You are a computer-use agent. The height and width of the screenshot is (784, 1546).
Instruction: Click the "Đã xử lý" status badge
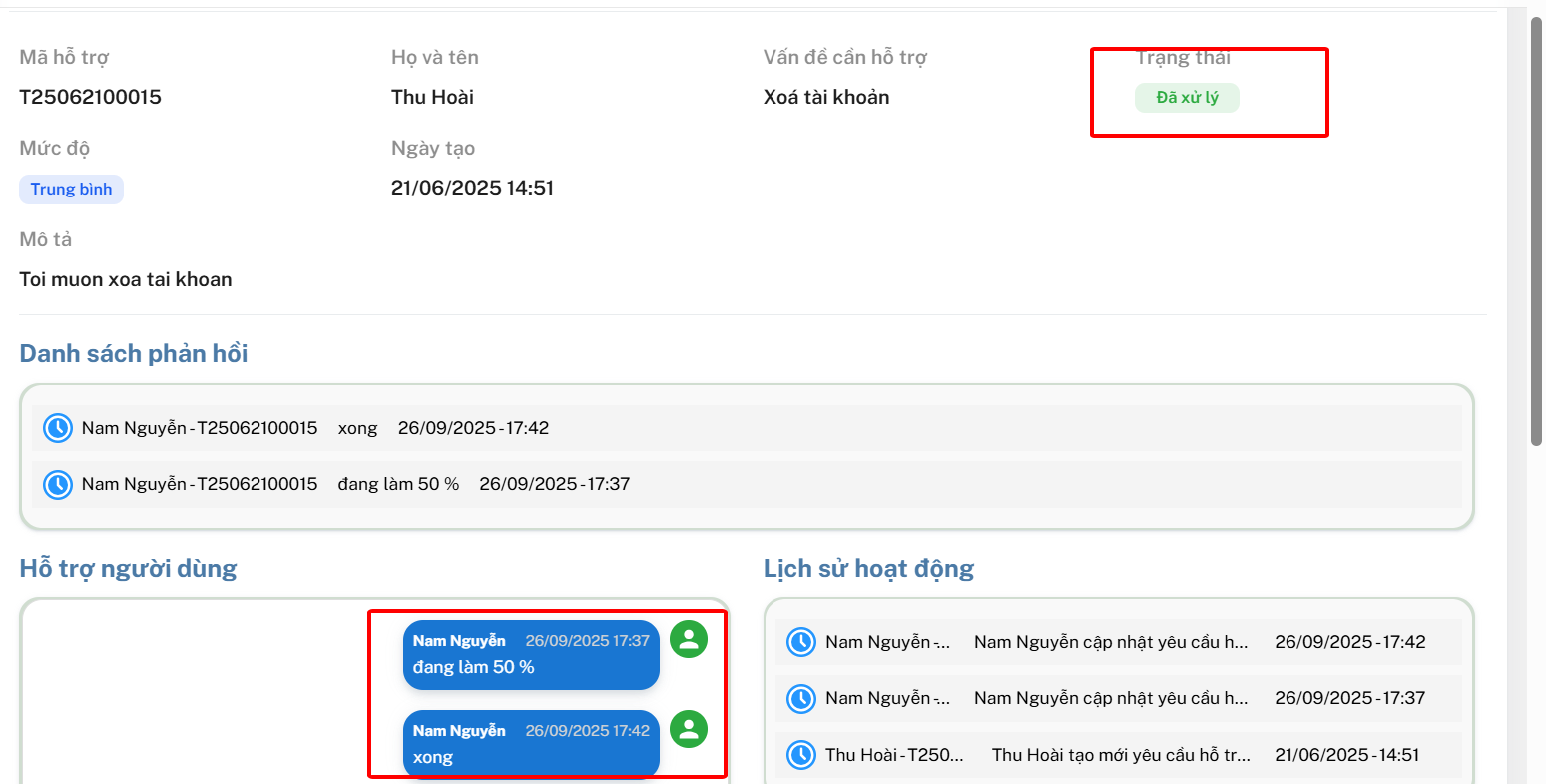(x=1187, y=98)
